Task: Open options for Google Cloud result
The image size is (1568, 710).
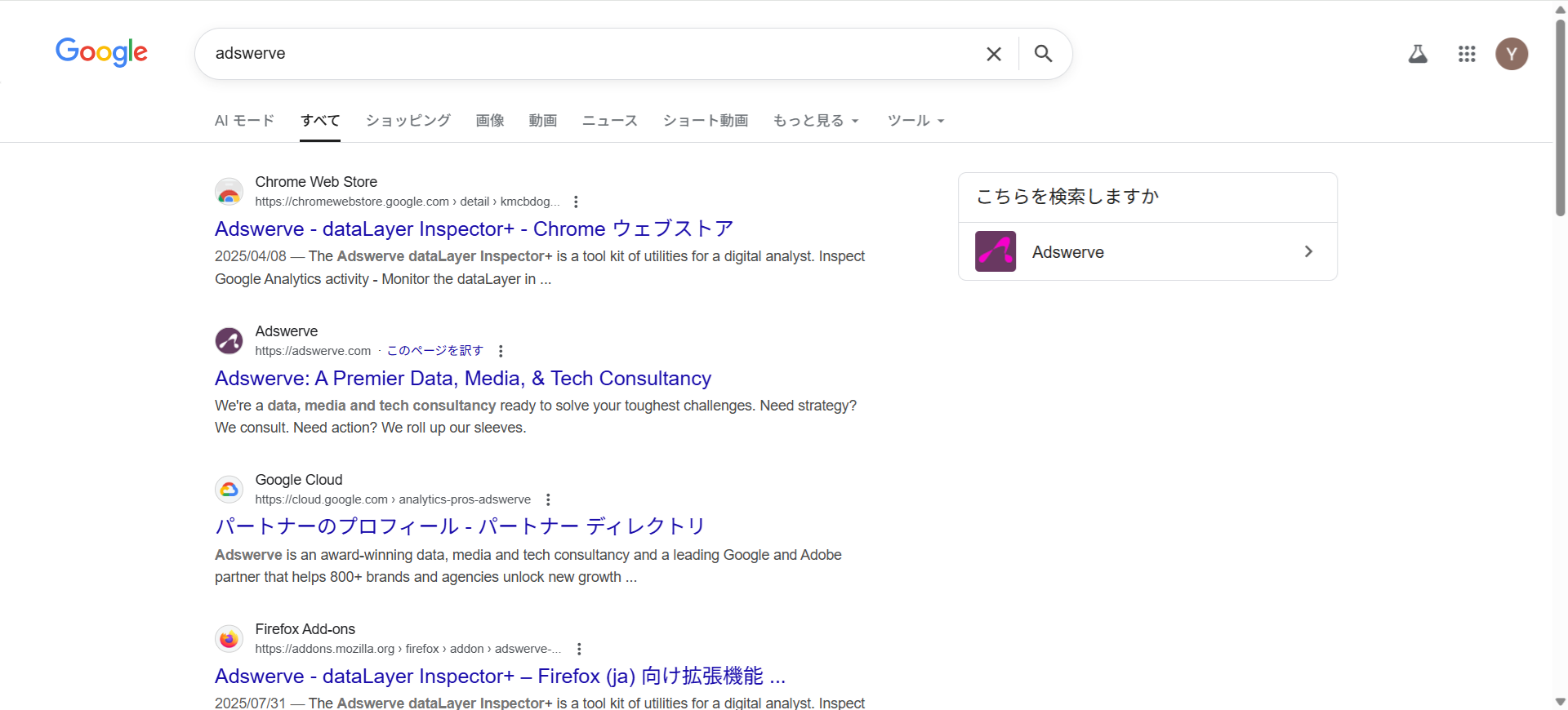Action: pyautogui.click(x=548, y=499)
